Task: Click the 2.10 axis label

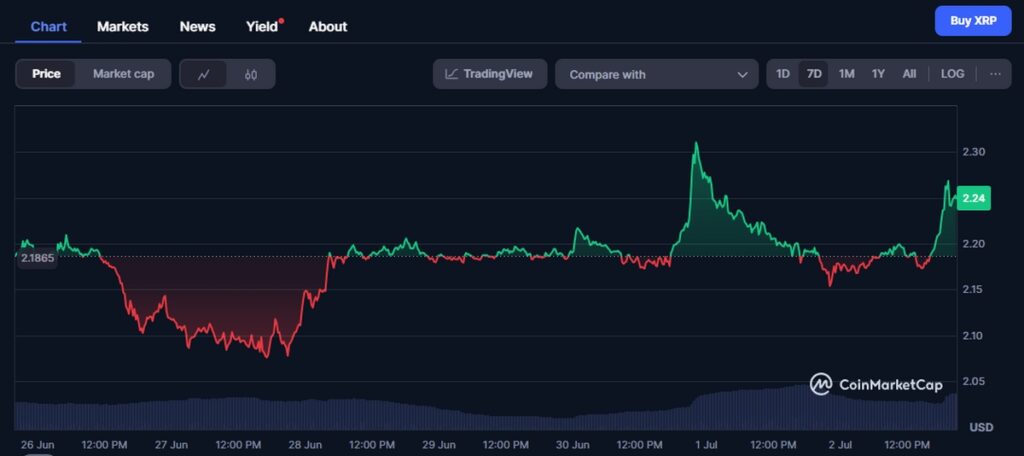Action: point(973,336)
